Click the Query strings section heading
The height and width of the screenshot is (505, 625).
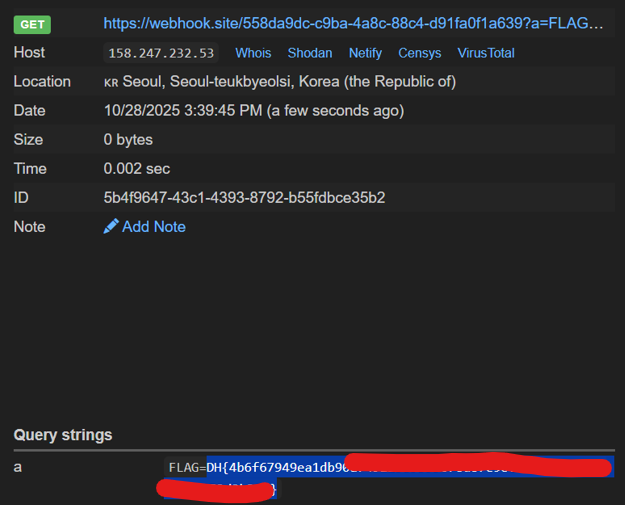(x=63, y=435)
